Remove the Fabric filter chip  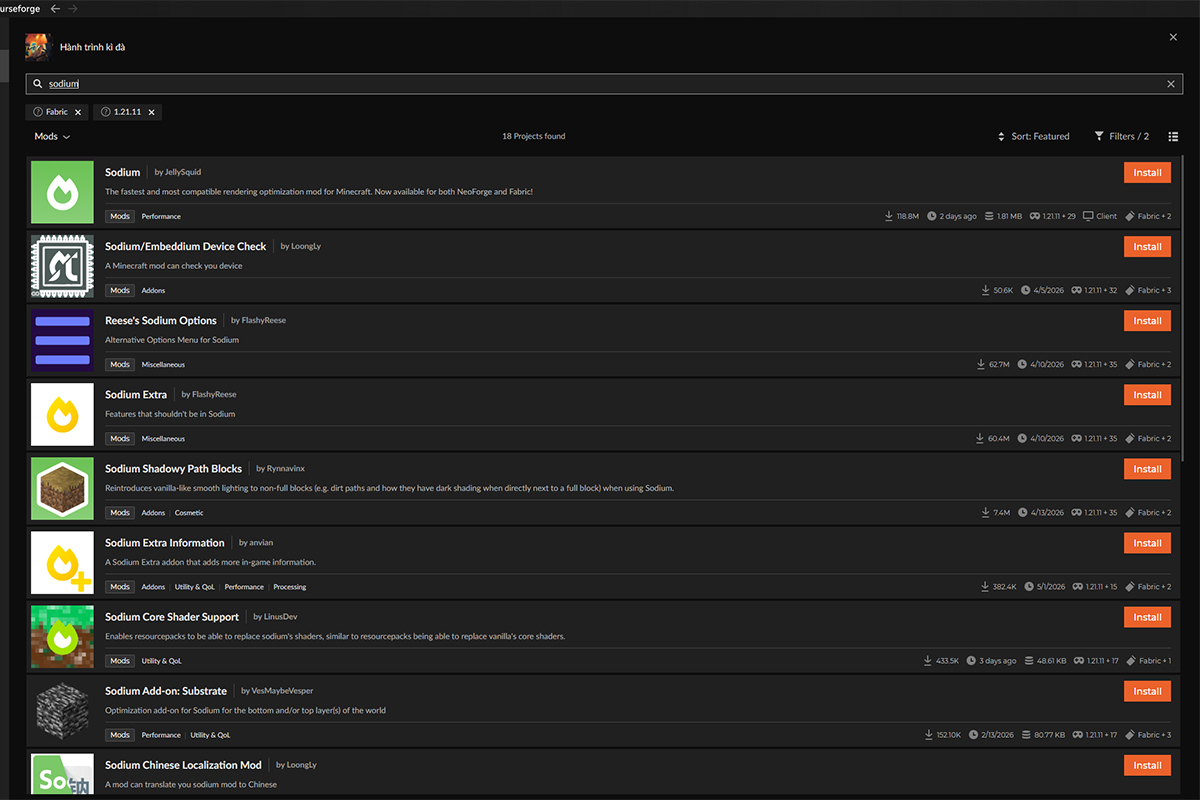pos(78,112)
